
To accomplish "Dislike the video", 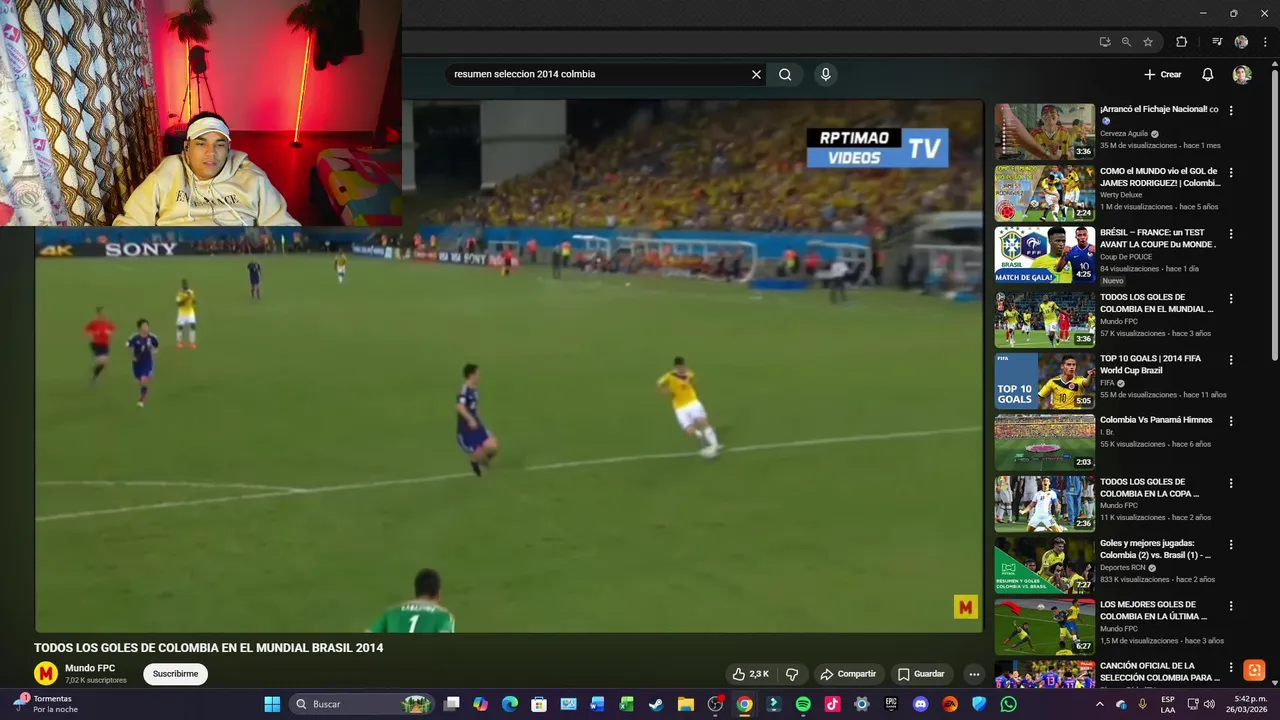I will click(x=792, y=674).
